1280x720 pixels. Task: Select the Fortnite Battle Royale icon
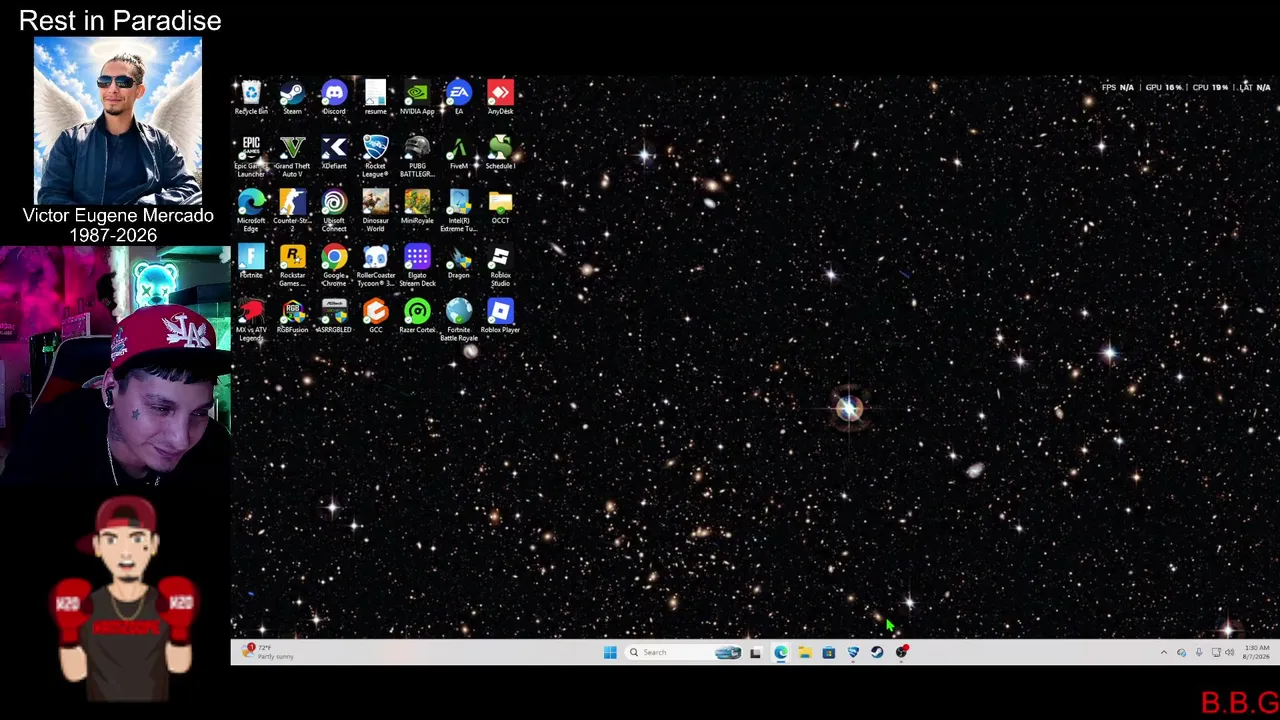click(459, 321)
